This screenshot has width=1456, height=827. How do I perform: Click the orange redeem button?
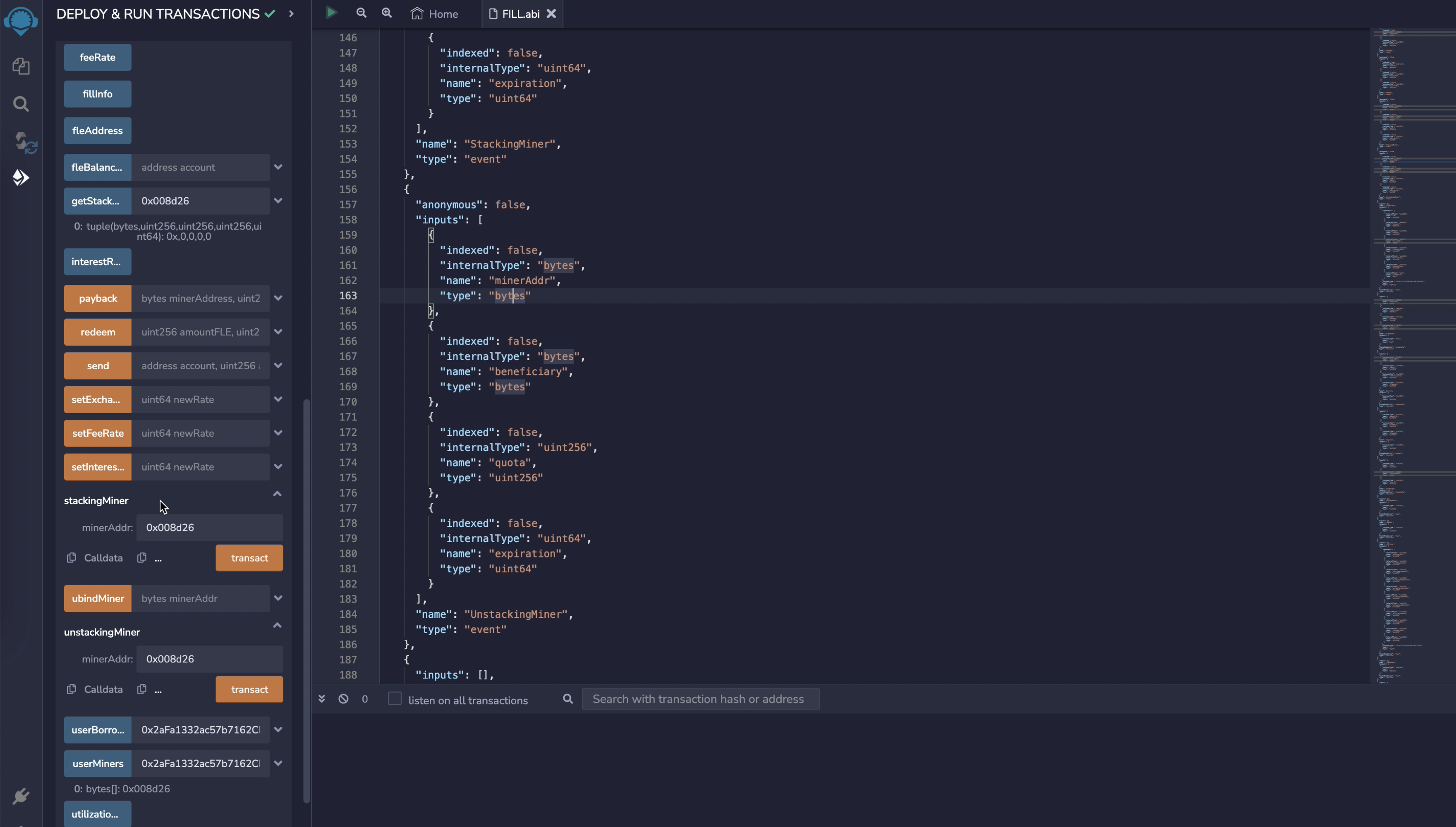(x=98, y=332)
